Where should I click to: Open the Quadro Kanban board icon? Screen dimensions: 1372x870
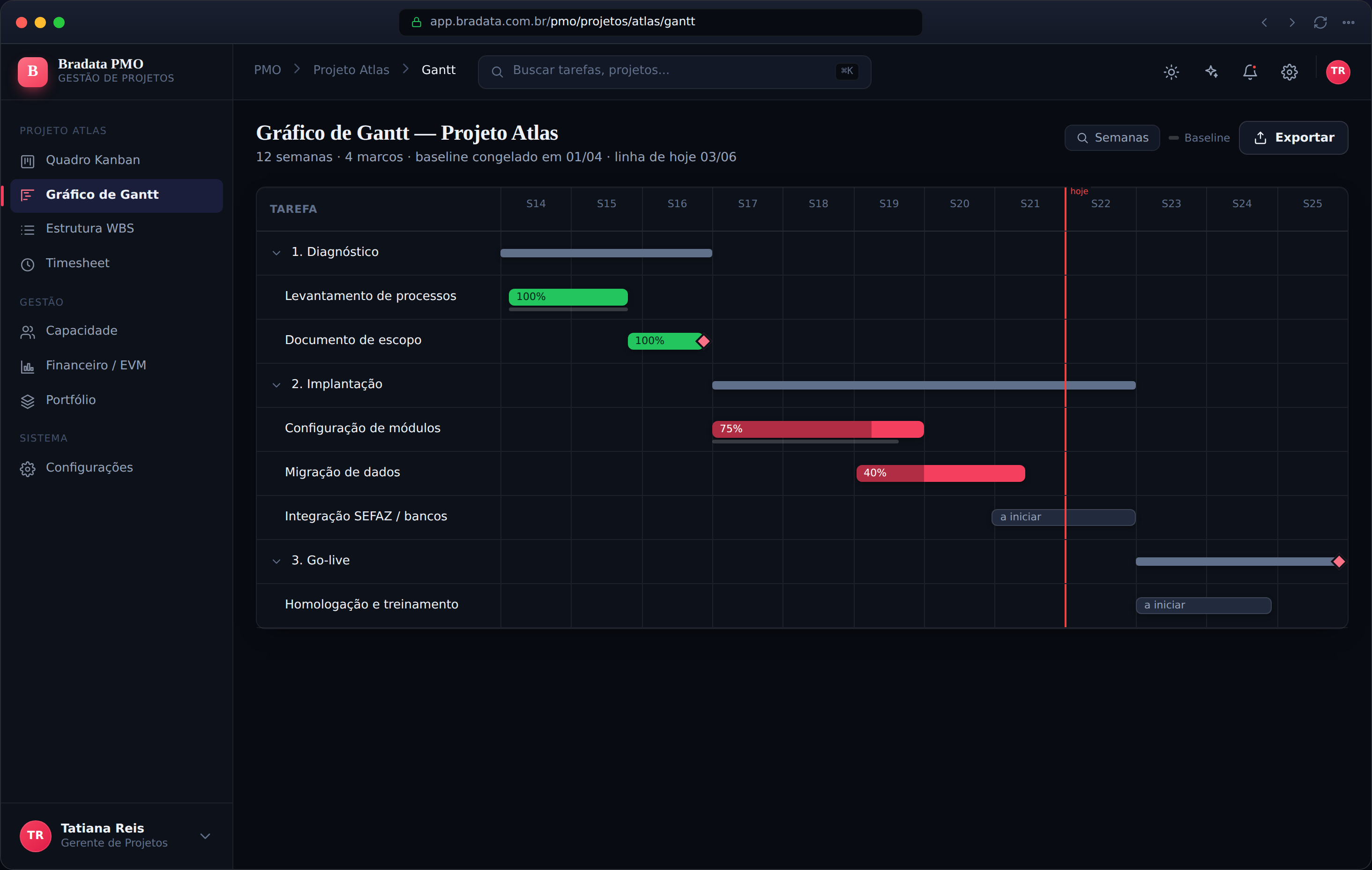pyautogui.click(x=27, y=161)
